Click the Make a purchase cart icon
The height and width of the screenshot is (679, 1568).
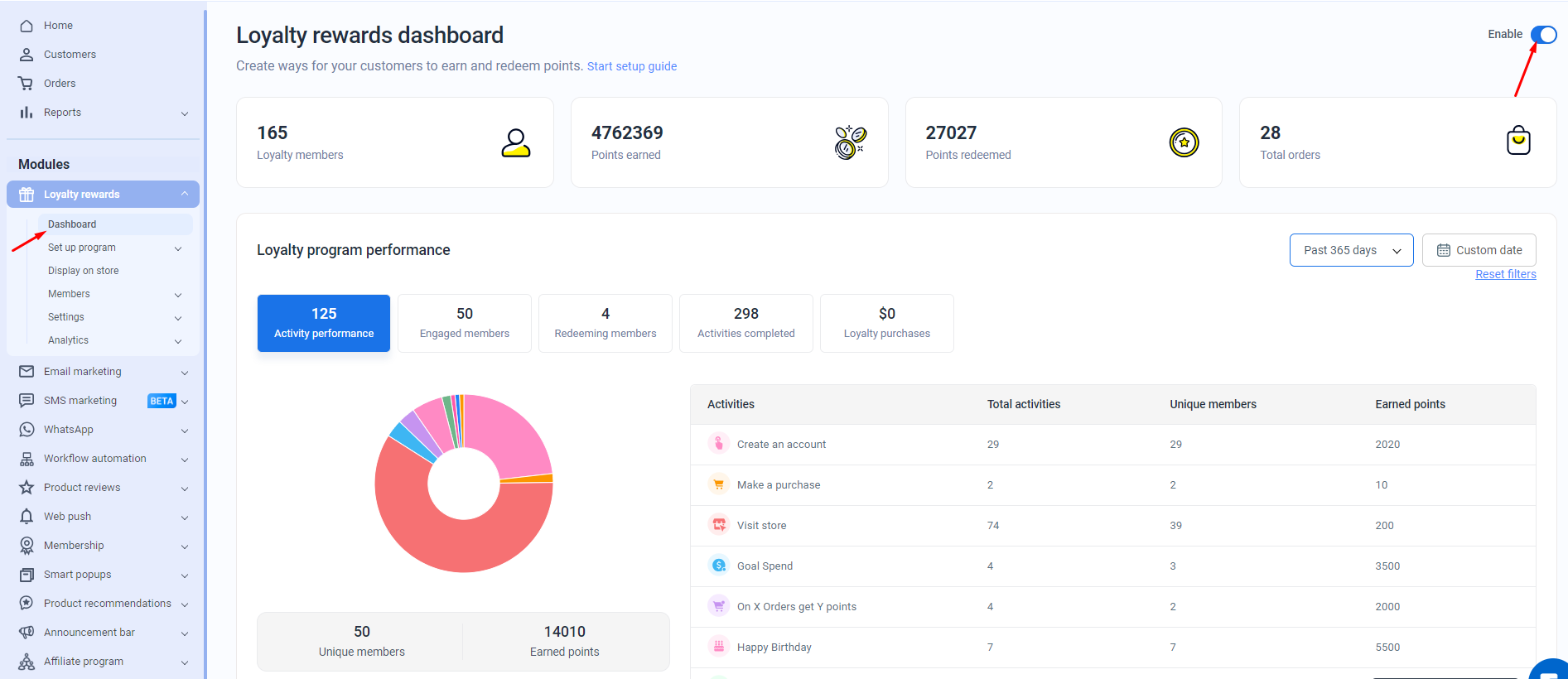(x=719, y=484)
